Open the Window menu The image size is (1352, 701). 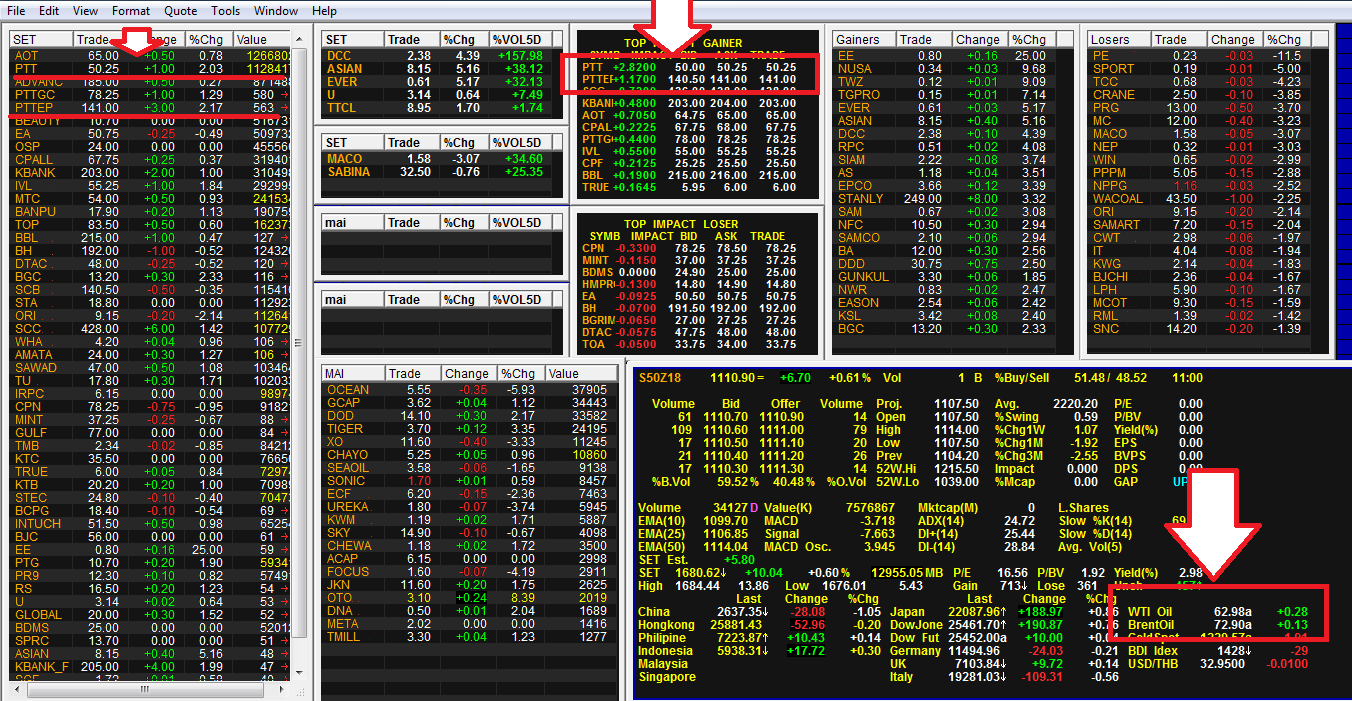point(276,11)
